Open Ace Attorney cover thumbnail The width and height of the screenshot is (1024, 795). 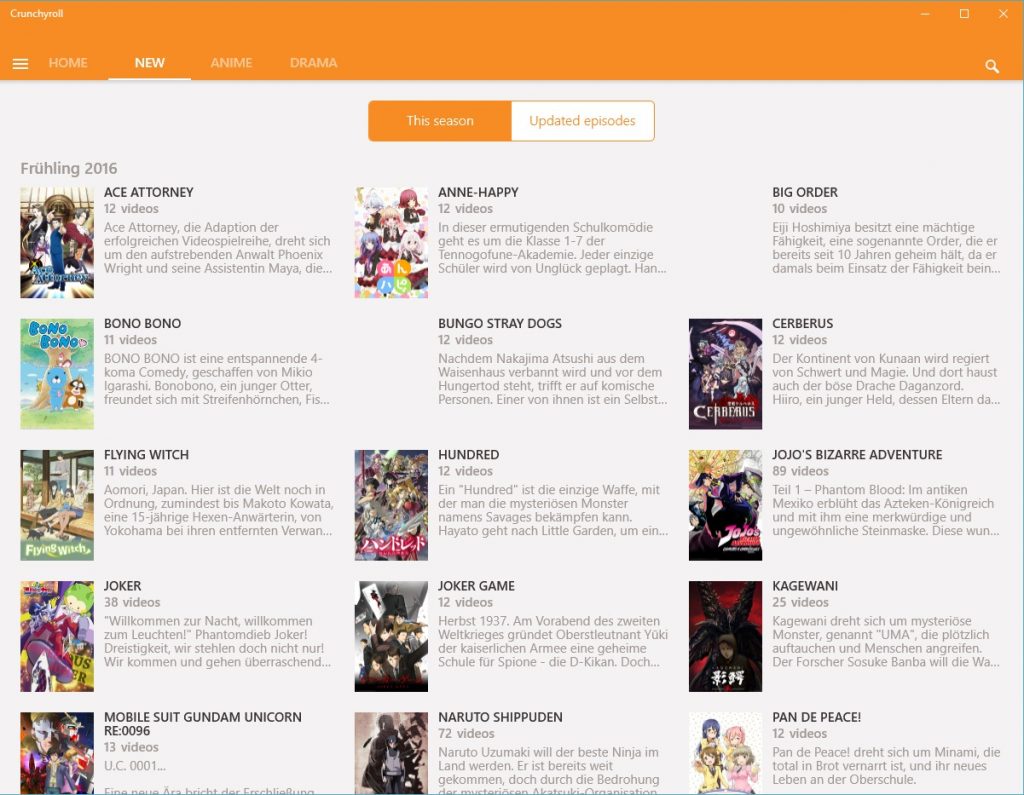(x=57, y=242)
